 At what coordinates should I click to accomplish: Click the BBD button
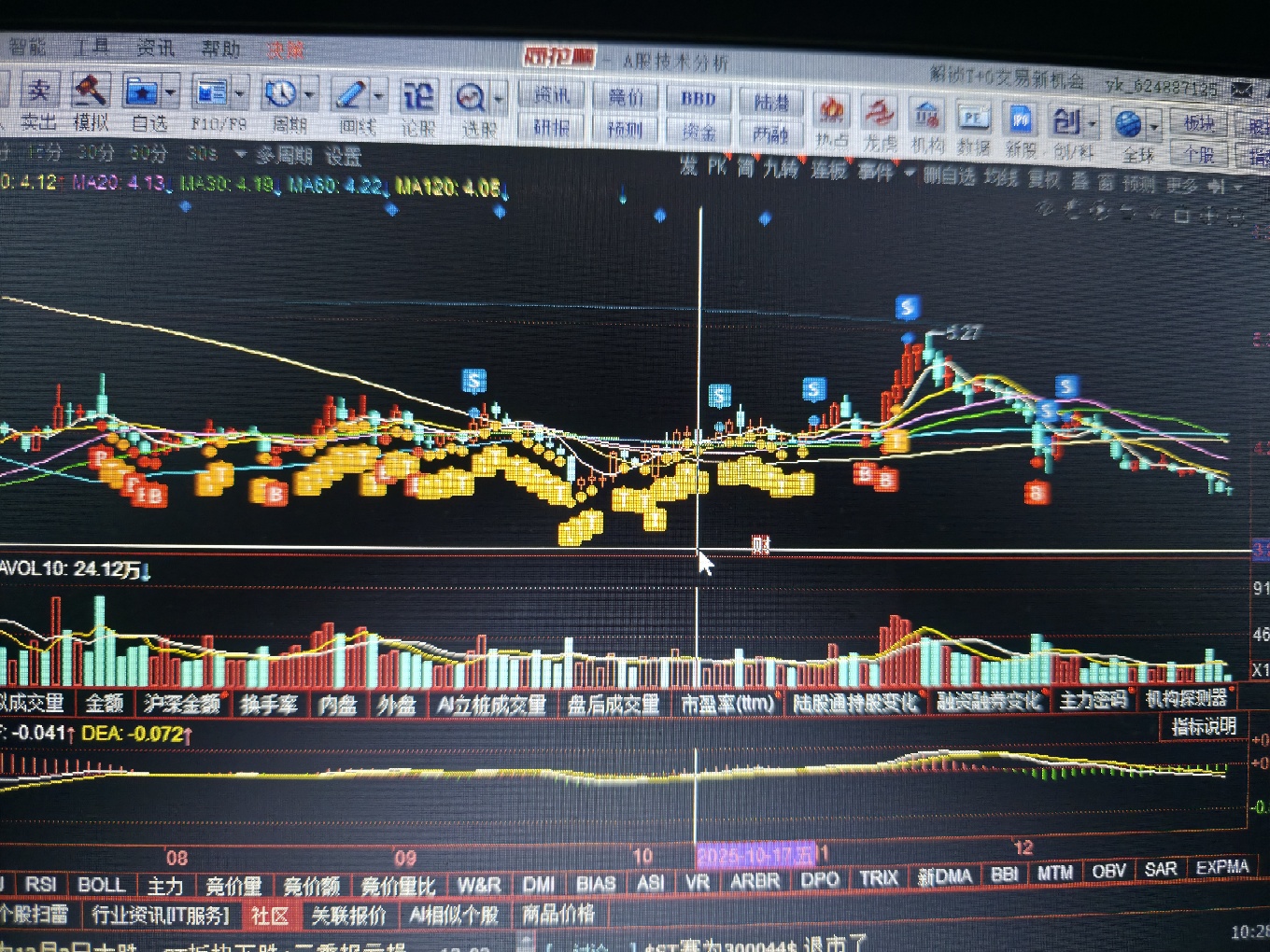tap(698, 98)
